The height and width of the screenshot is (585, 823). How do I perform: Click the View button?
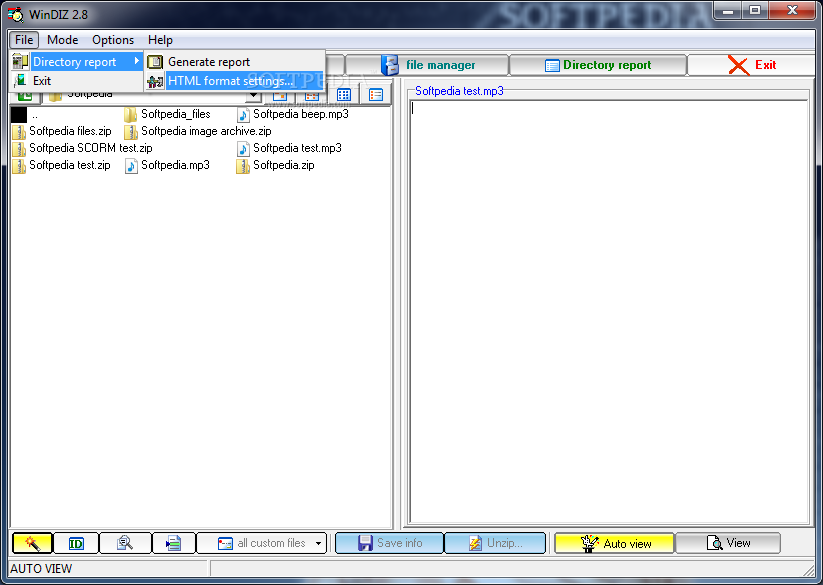[x=728, y=543]
